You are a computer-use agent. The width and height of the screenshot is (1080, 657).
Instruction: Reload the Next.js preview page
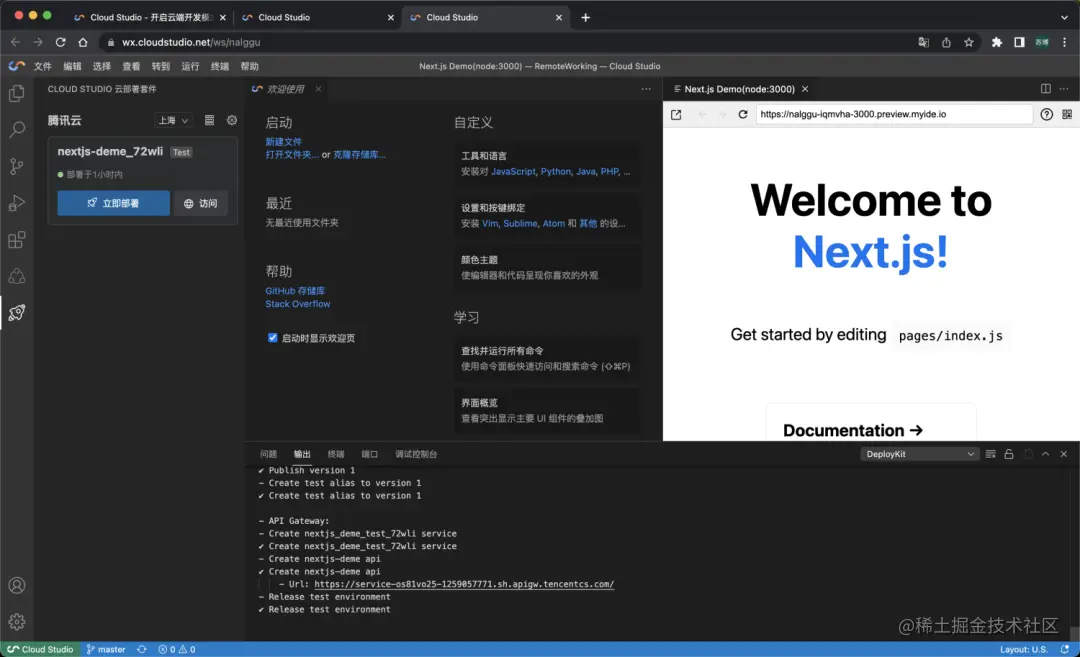click(x=742, y=114)
